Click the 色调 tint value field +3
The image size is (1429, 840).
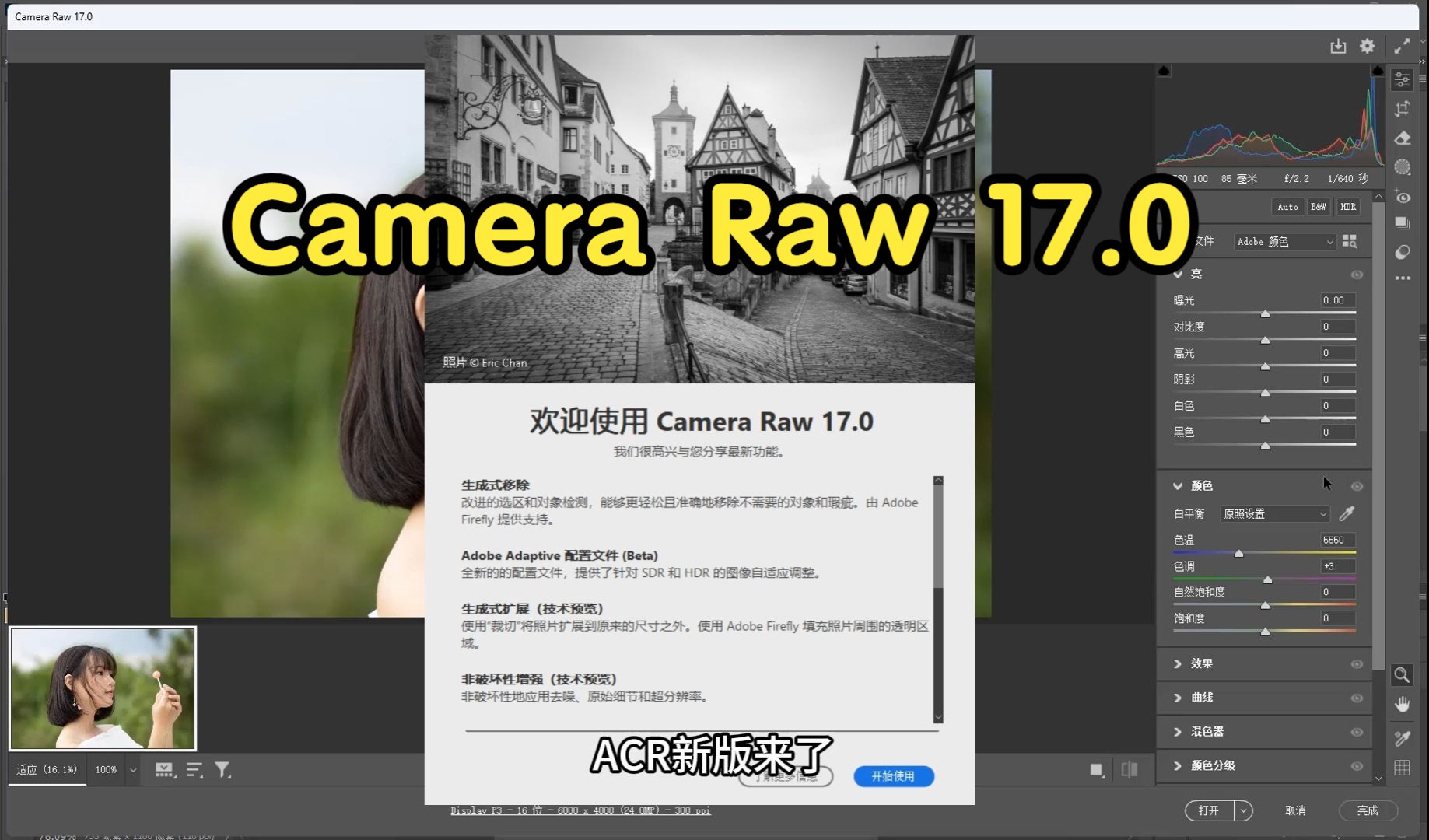(1337, 566)
